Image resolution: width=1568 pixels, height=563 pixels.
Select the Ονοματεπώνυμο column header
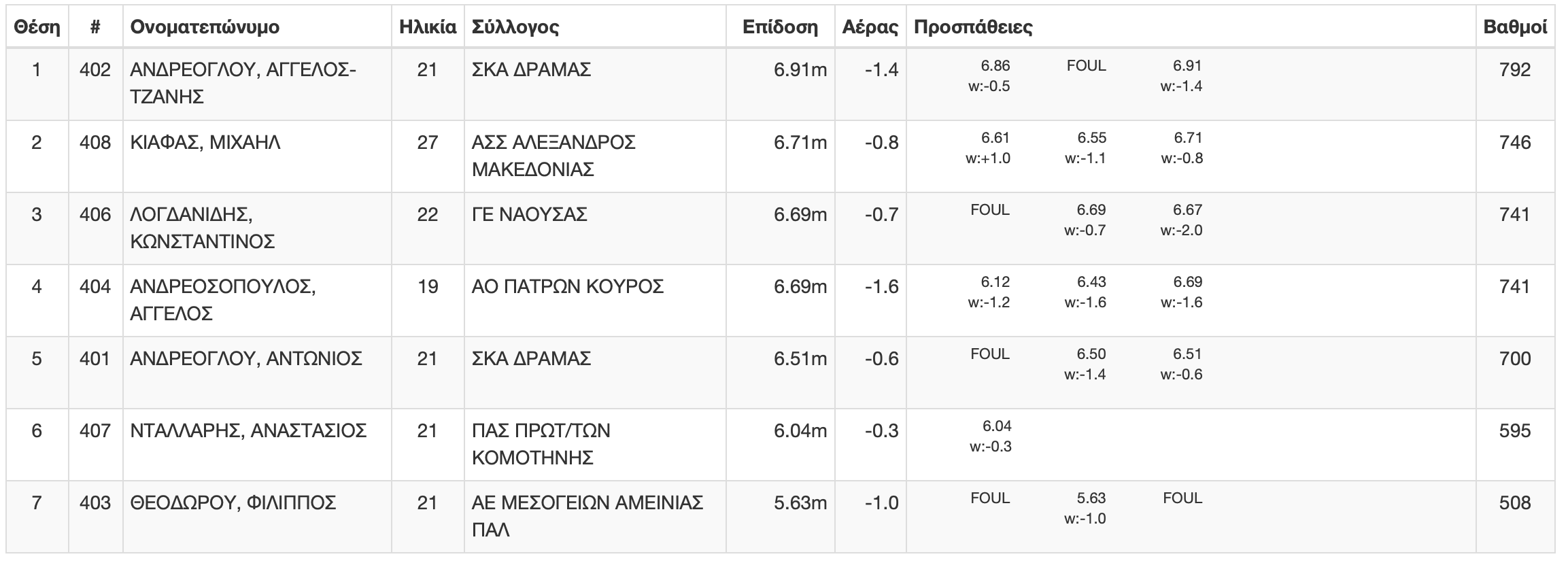205,27
